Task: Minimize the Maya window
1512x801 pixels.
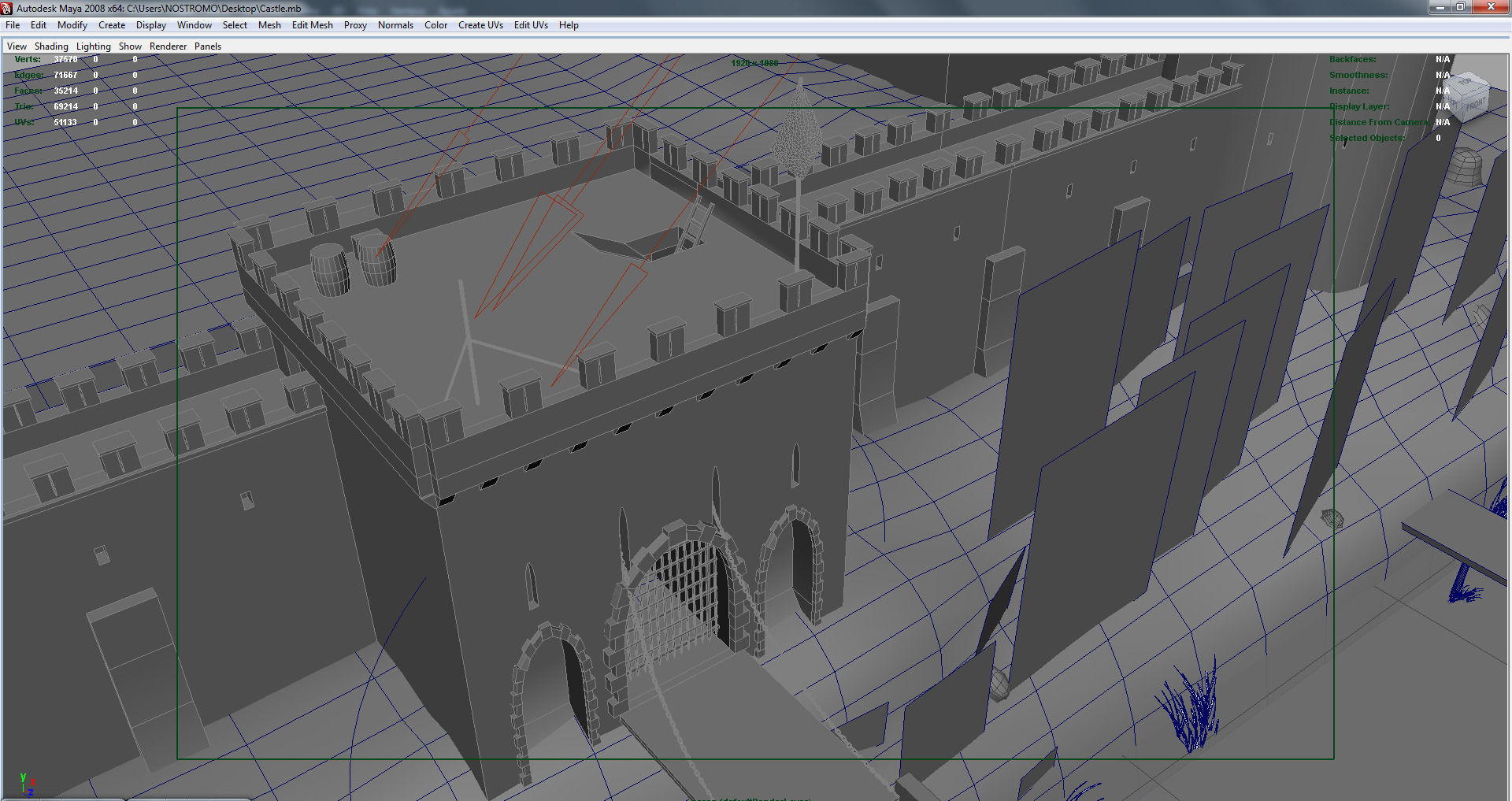Action: coord(1440,7)
